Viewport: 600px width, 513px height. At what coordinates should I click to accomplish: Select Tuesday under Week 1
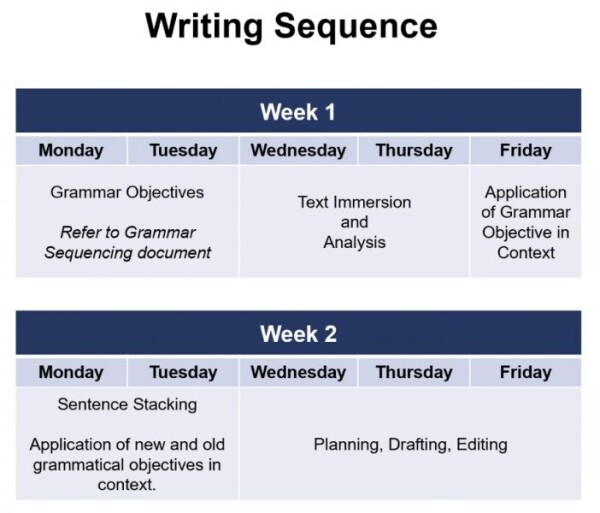coord(183,151)
